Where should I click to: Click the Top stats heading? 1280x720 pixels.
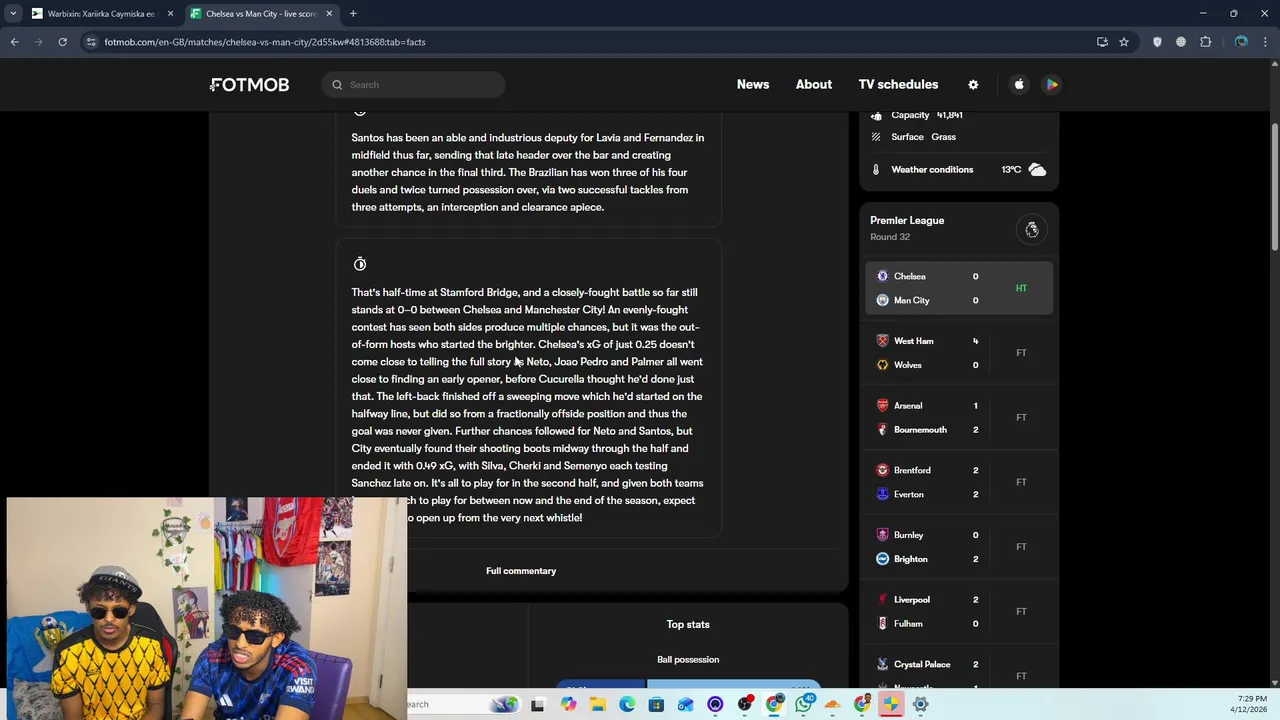pyautogui.click(x=688, y=624)
